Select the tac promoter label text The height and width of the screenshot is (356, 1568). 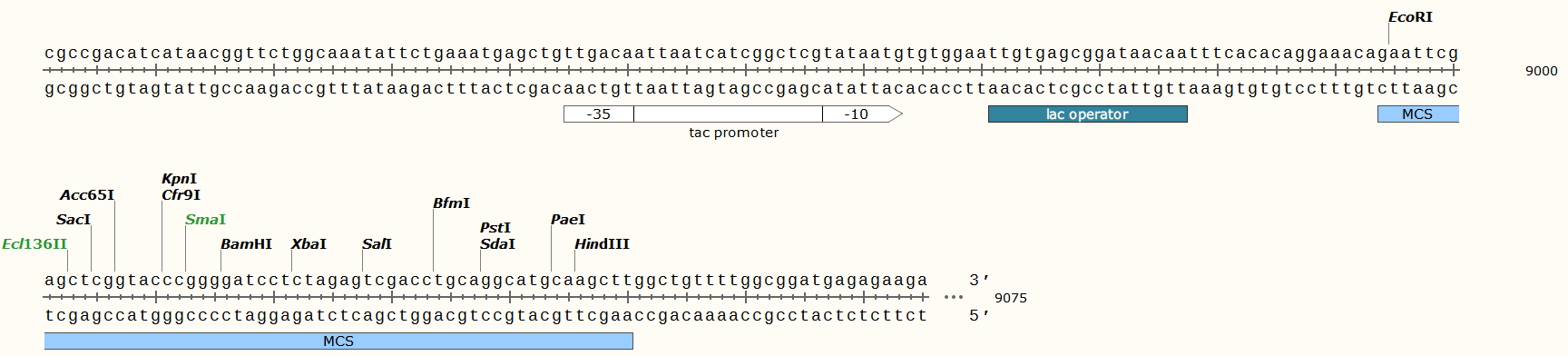733,133
